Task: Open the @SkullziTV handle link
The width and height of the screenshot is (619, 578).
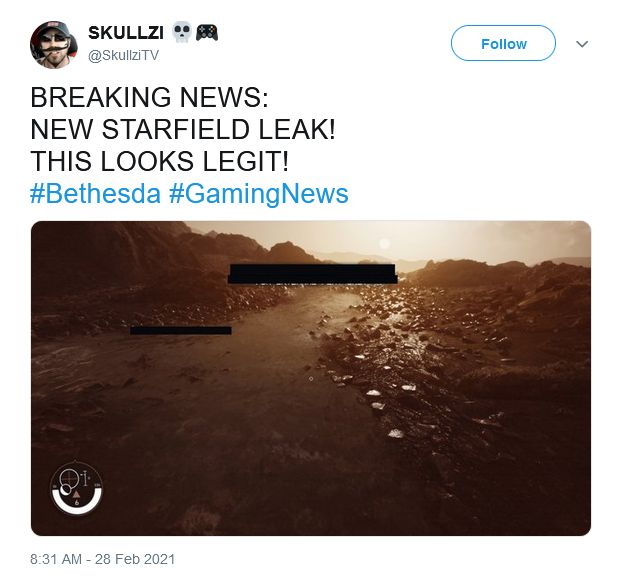Action: 123,55
